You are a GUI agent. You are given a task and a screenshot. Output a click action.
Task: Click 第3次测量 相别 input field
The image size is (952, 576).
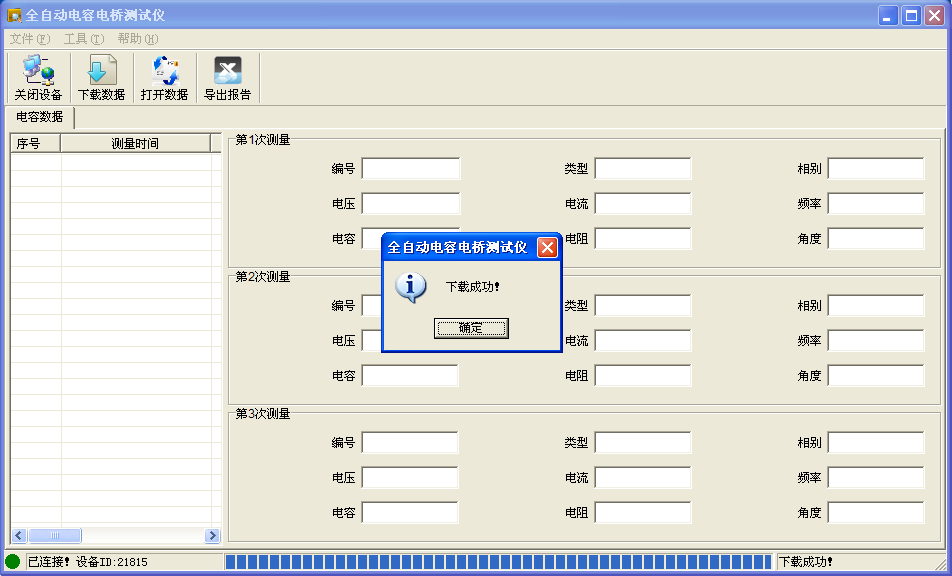pos(876,443)
